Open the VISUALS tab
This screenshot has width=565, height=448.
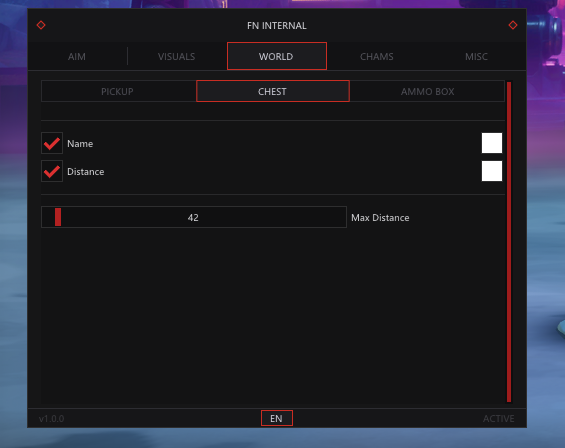[177, 57]
